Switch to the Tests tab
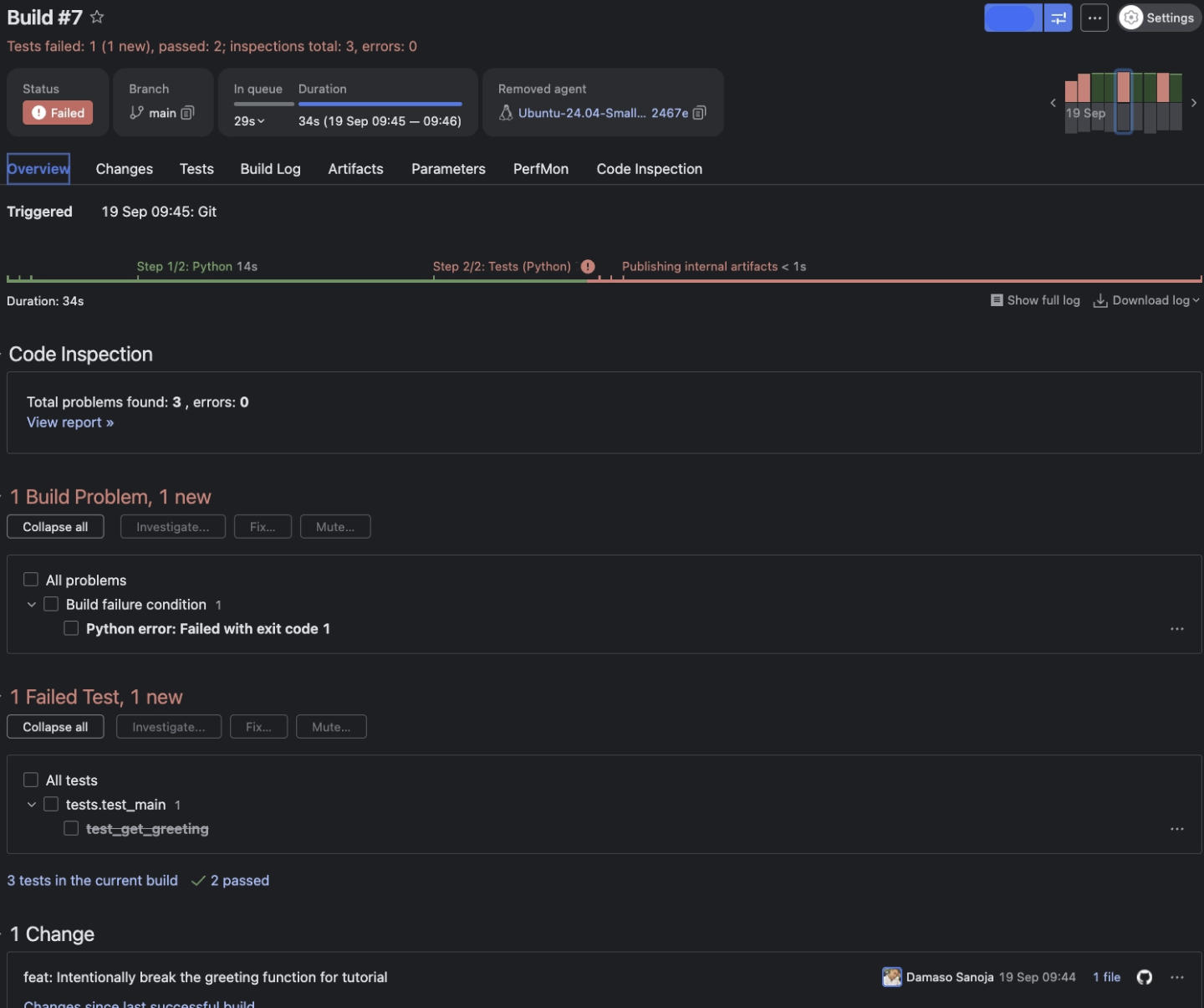1204x1008 pixels. tap(196, 169)
